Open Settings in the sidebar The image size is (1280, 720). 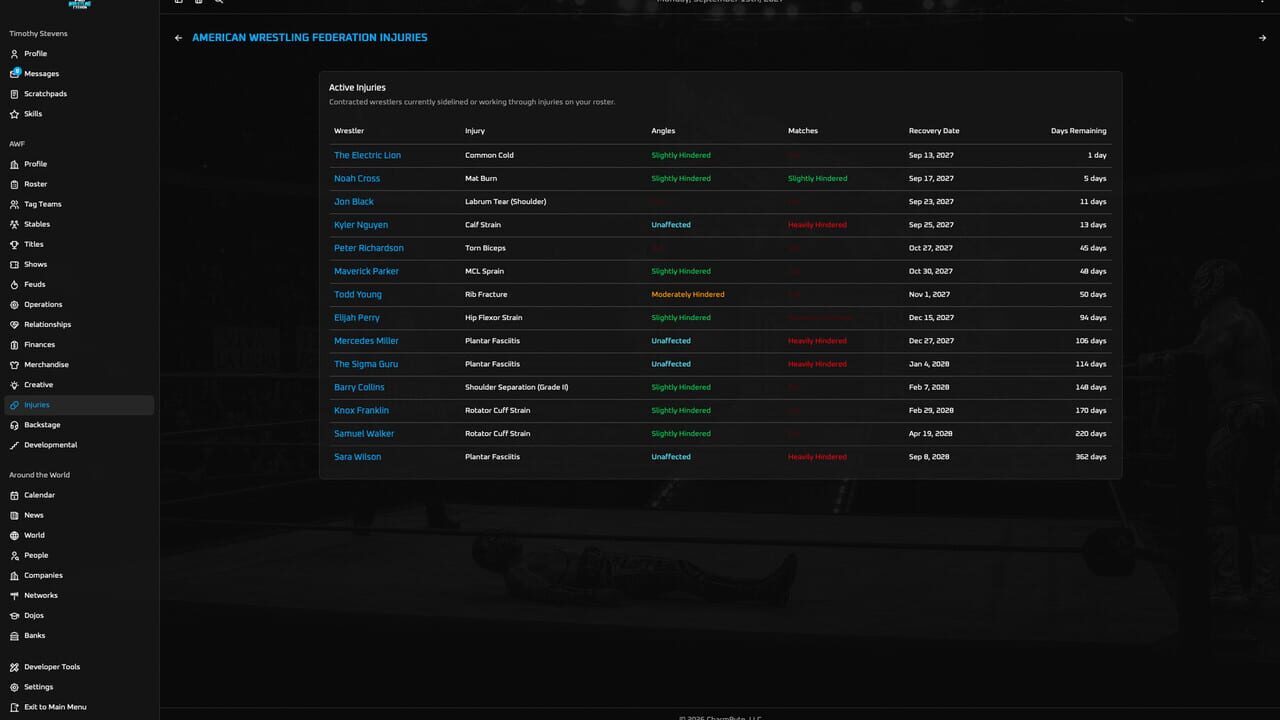[x=39, y=687]
